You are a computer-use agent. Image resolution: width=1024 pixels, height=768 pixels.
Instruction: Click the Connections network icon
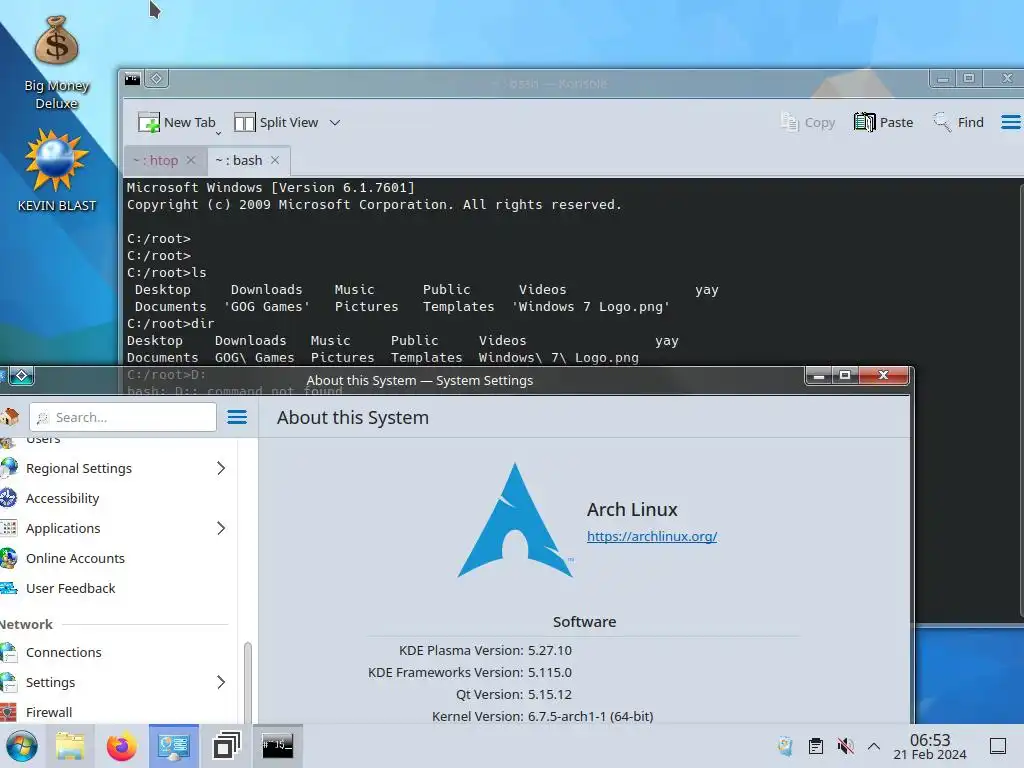point(8,652)
